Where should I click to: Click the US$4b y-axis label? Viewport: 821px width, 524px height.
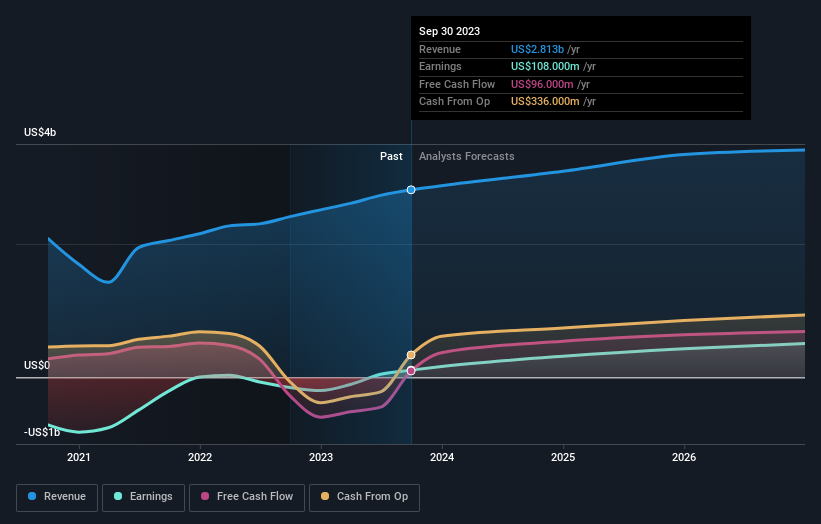click(40, 132)
